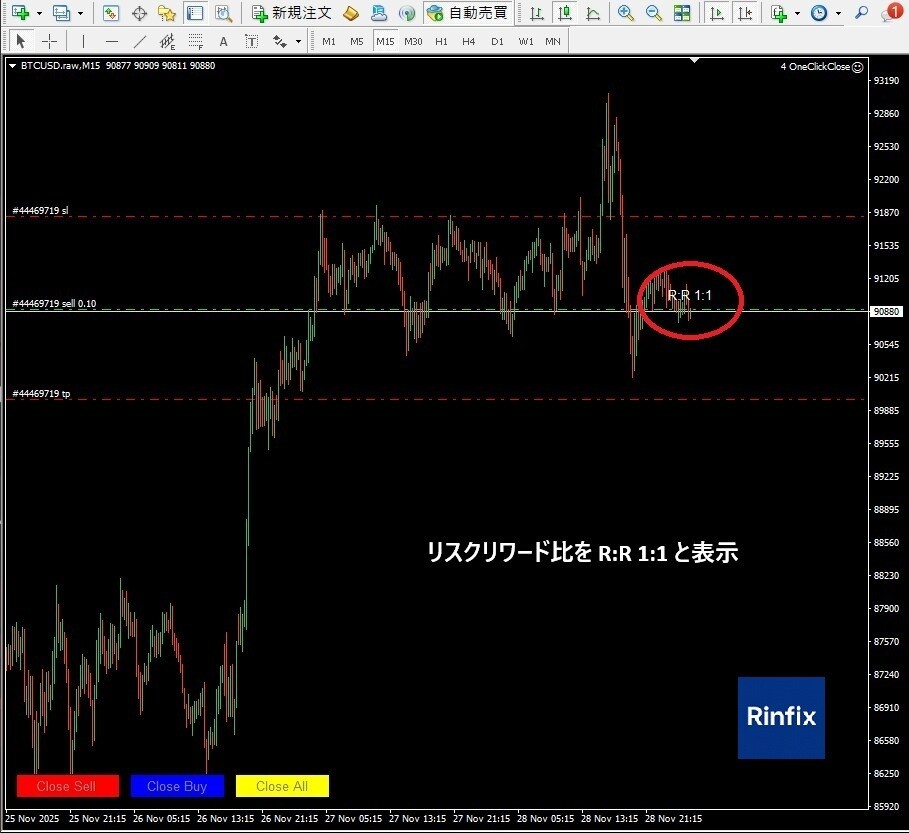The height and width of the screenshot is (833, 909).
Task: Click the R:R 1:1 label
Action: 689,296
